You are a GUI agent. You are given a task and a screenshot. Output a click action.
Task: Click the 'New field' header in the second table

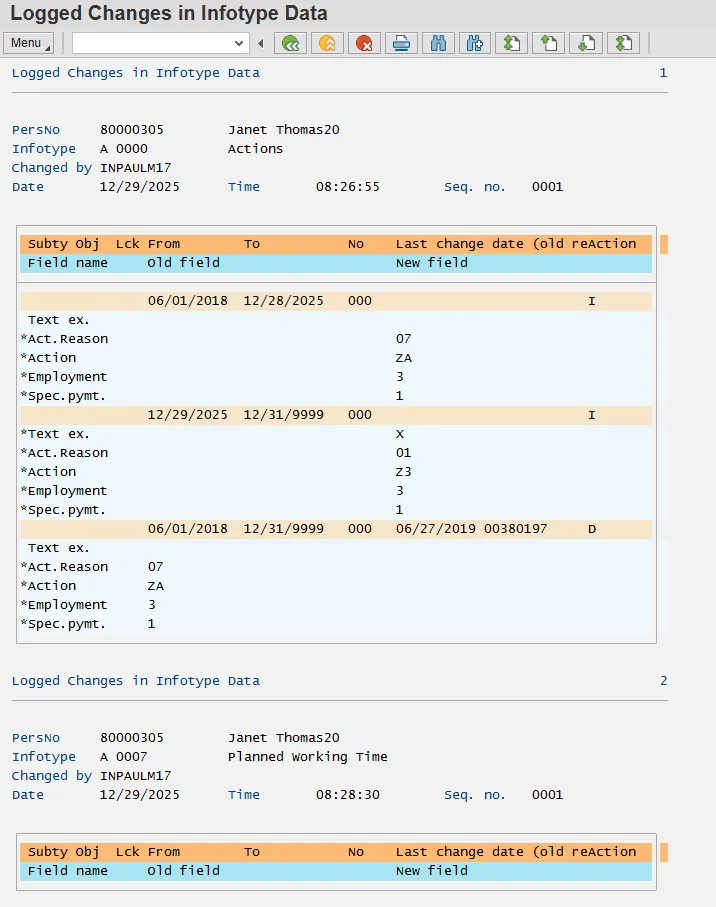pyautogui.click(x=431, y=871)
